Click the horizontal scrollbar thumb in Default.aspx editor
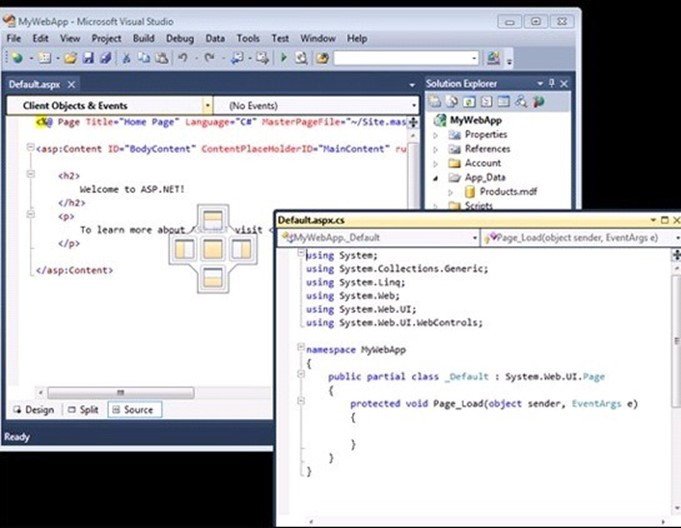 [121, 393]
